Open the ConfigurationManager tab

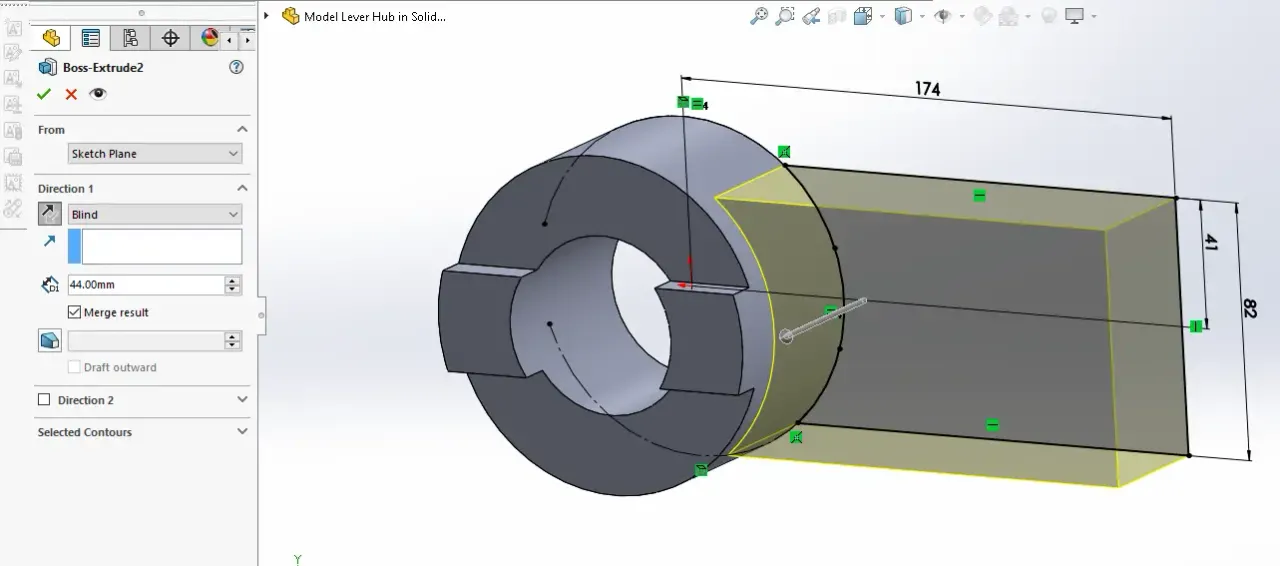(x=130, y=38)
